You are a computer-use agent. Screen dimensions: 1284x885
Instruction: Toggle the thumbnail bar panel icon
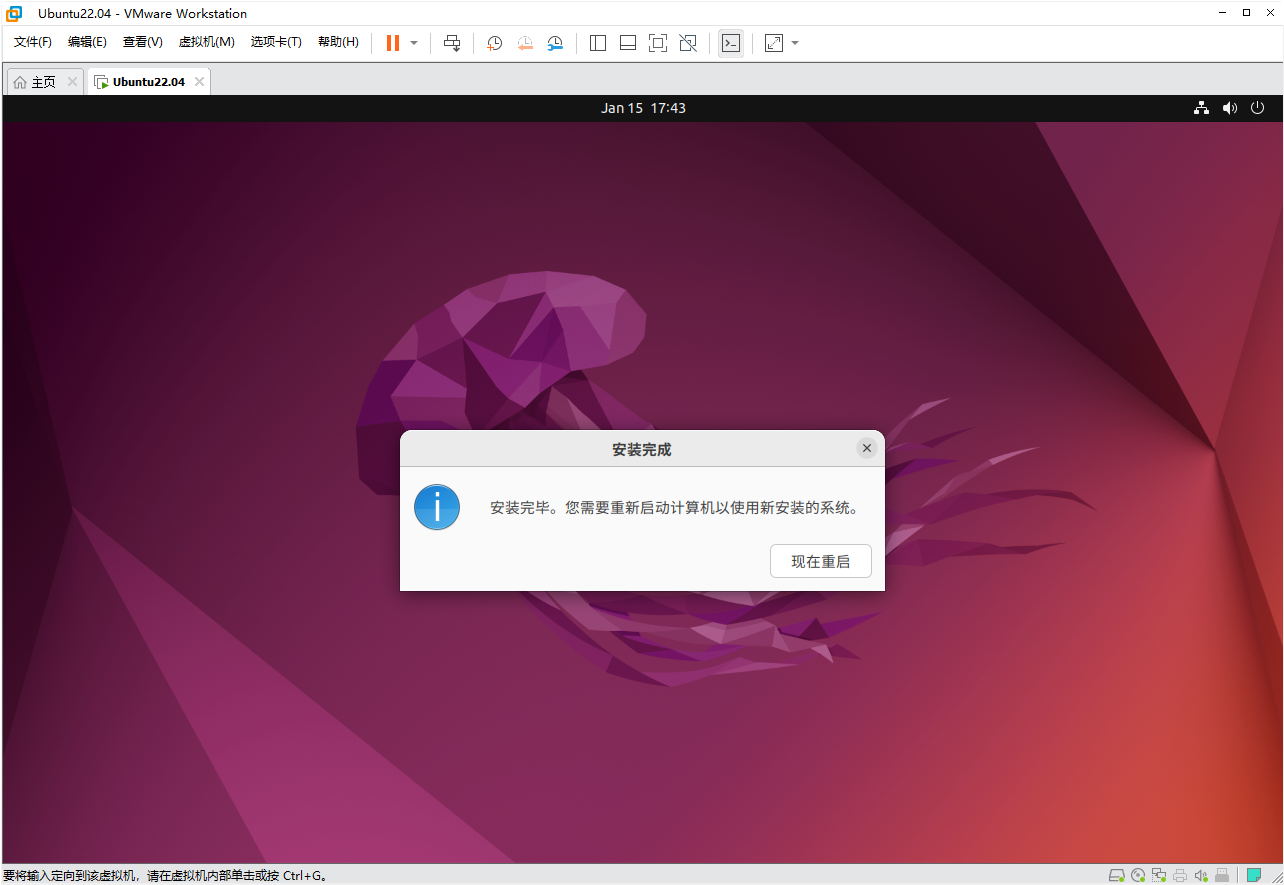coord(628,43)
